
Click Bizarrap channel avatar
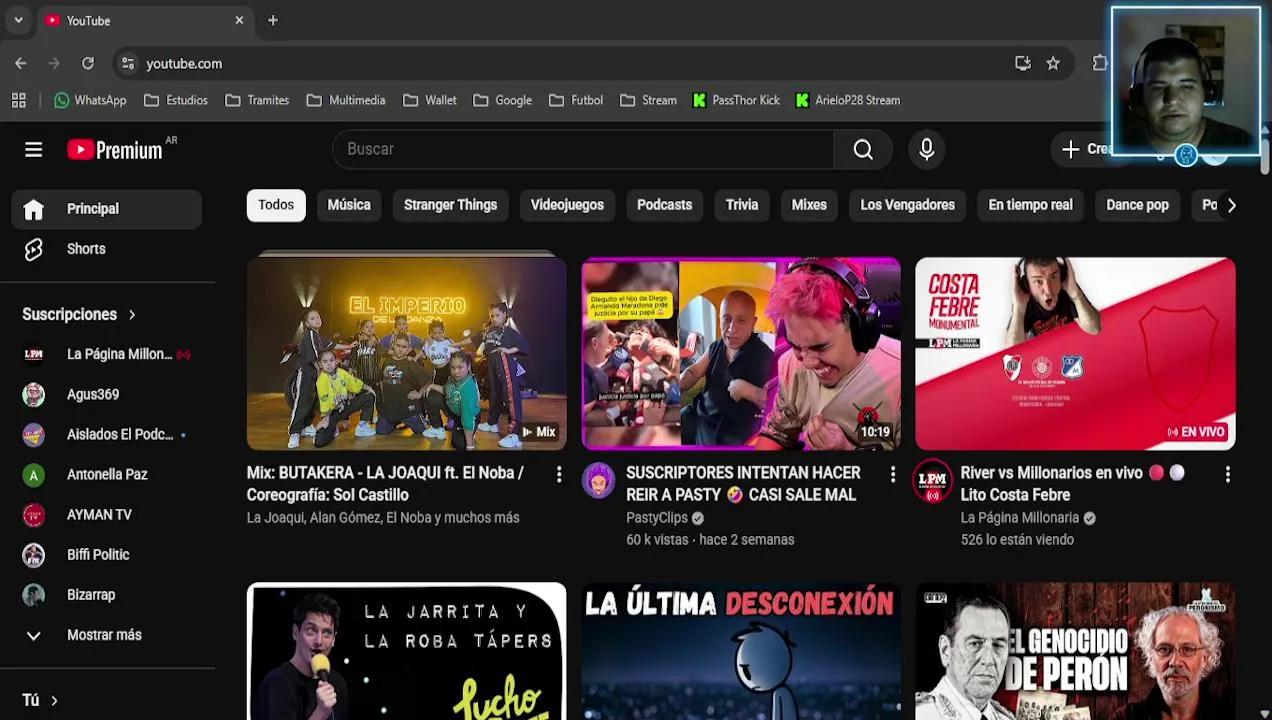pyautogui.click(x=33, y=594)
